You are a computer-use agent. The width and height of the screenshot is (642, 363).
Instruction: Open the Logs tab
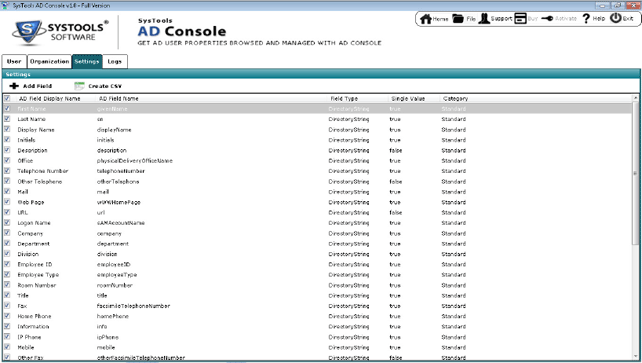pos(115,61)
